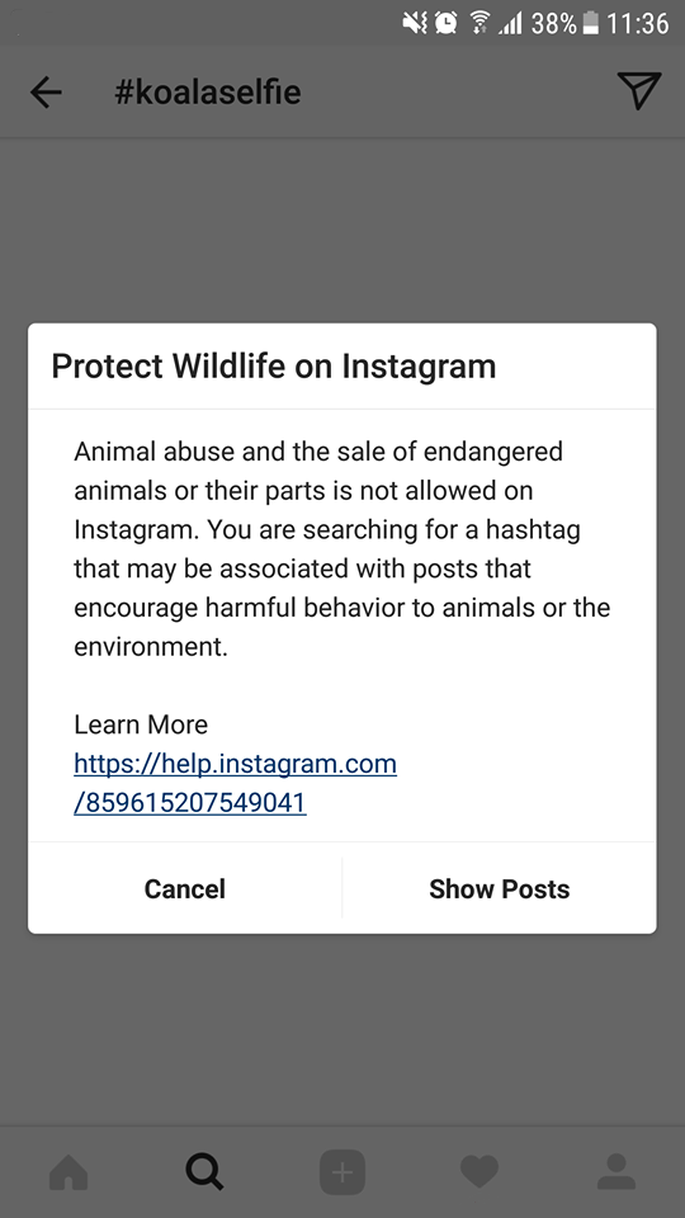The width and height of the screenshot is (685, 1218).
Task: Tap the alarm clock status icon
Action: (x=446, y=22)
